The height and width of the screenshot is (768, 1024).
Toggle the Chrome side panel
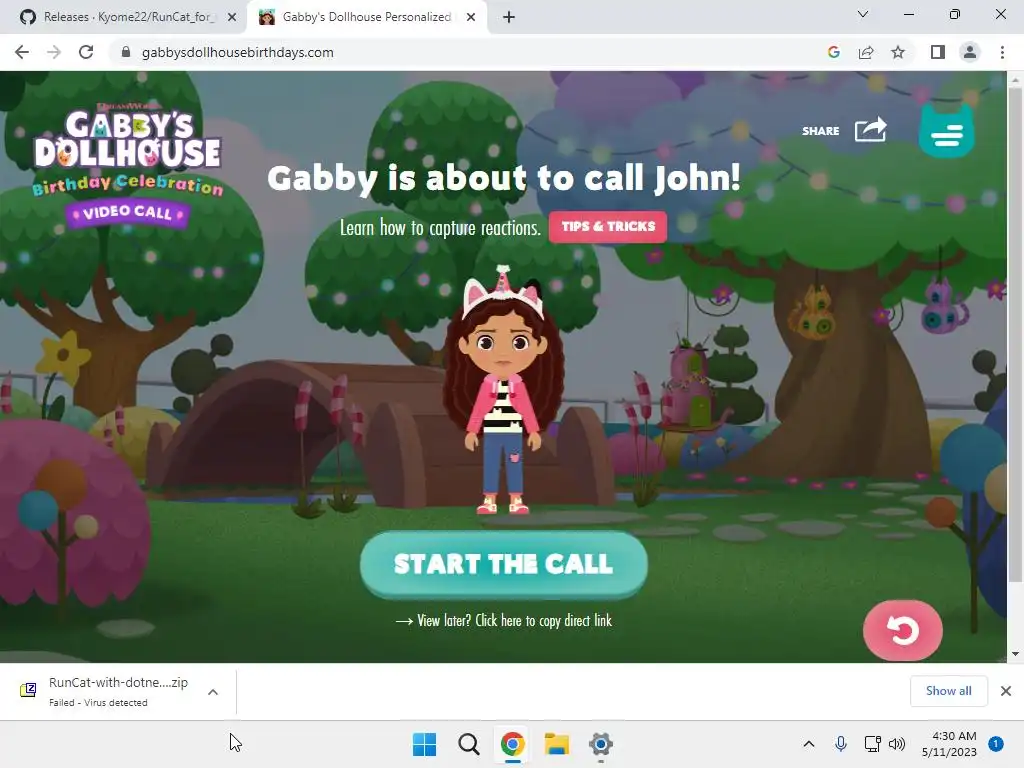938,52
